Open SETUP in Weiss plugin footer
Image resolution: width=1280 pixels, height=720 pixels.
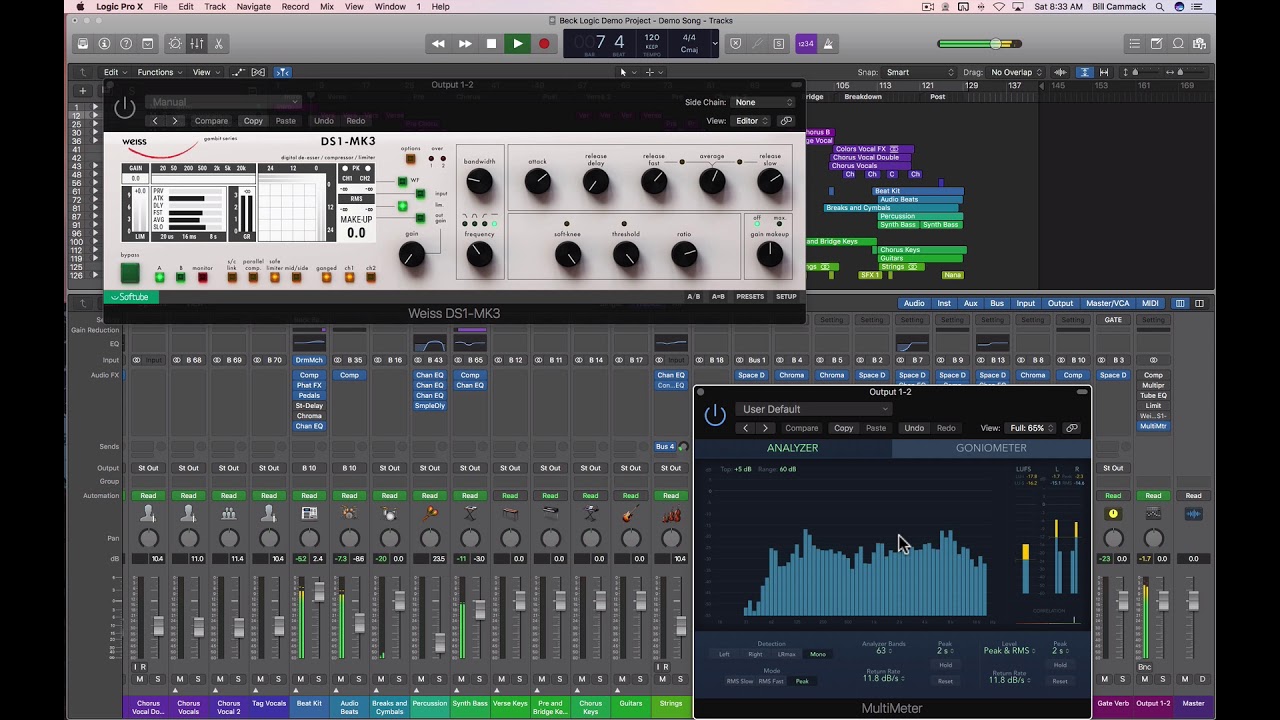787,297
